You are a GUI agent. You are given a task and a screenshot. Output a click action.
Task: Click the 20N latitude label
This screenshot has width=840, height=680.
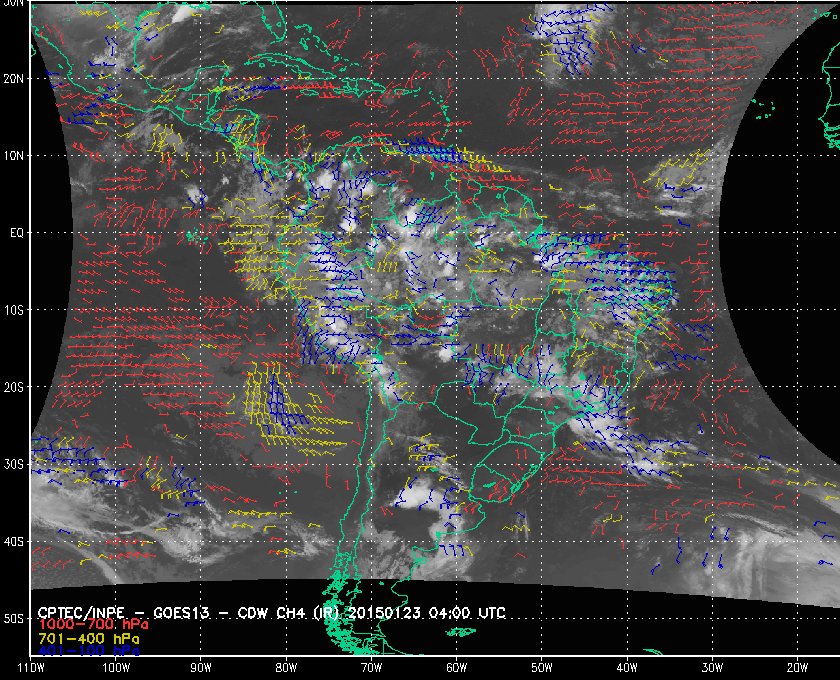point(13,79)
